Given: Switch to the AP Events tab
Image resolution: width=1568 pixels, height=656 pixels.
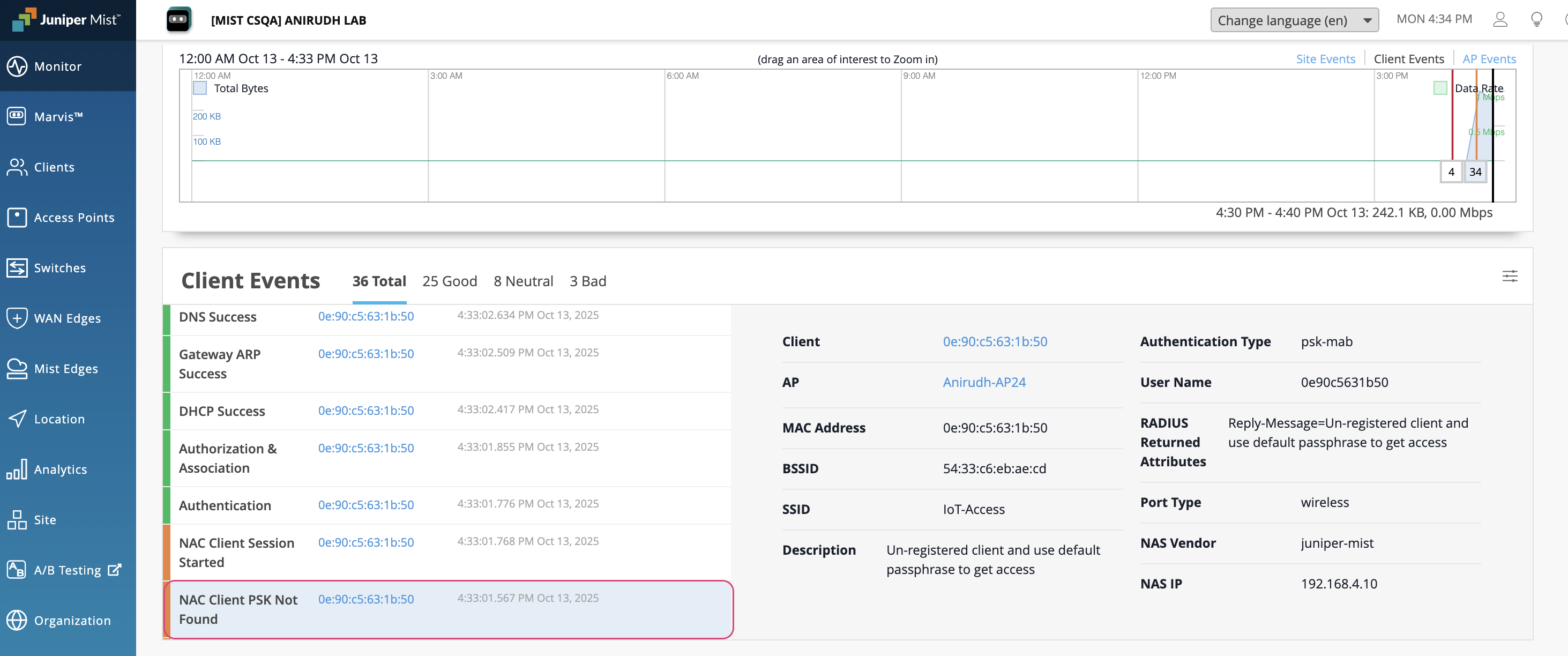Looking at the screenshot, I should click(1489, 58).
